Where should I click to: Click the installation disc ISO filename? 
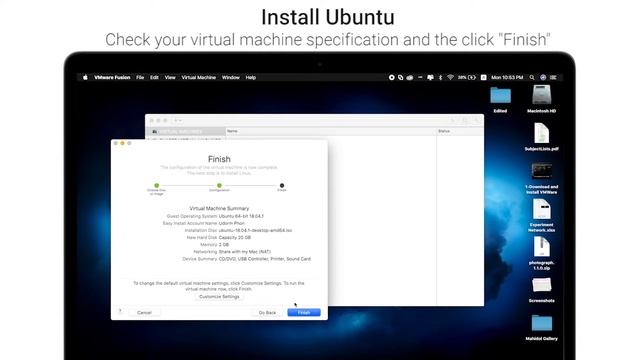(x=256, y=230)
